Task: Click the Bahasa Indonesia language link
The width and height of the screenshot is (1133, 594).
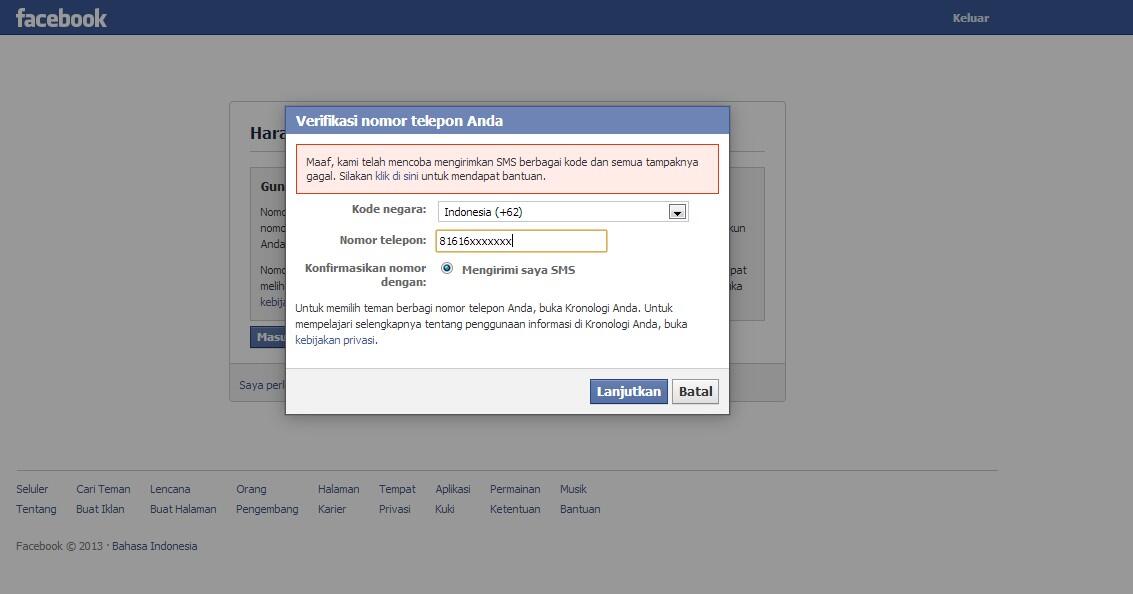Action: [x=155, y=546]
